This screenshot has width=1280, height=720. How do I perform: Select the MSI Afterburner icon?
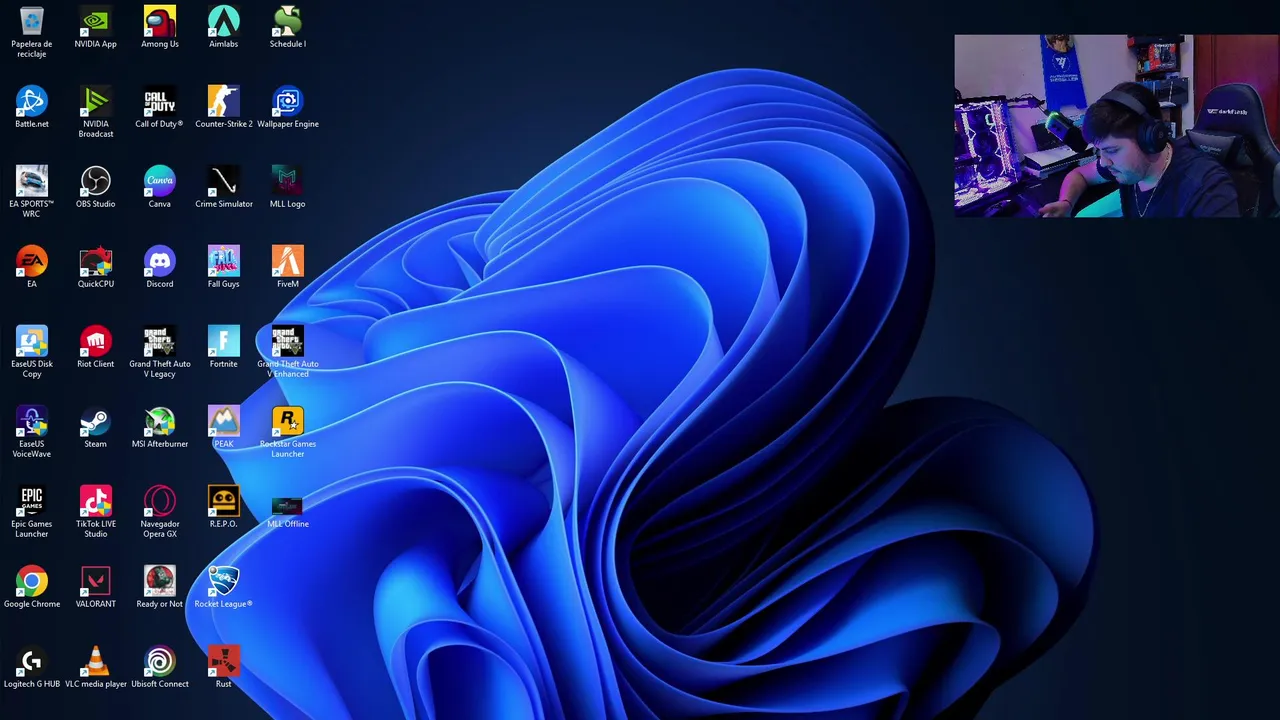click(159, 421)
